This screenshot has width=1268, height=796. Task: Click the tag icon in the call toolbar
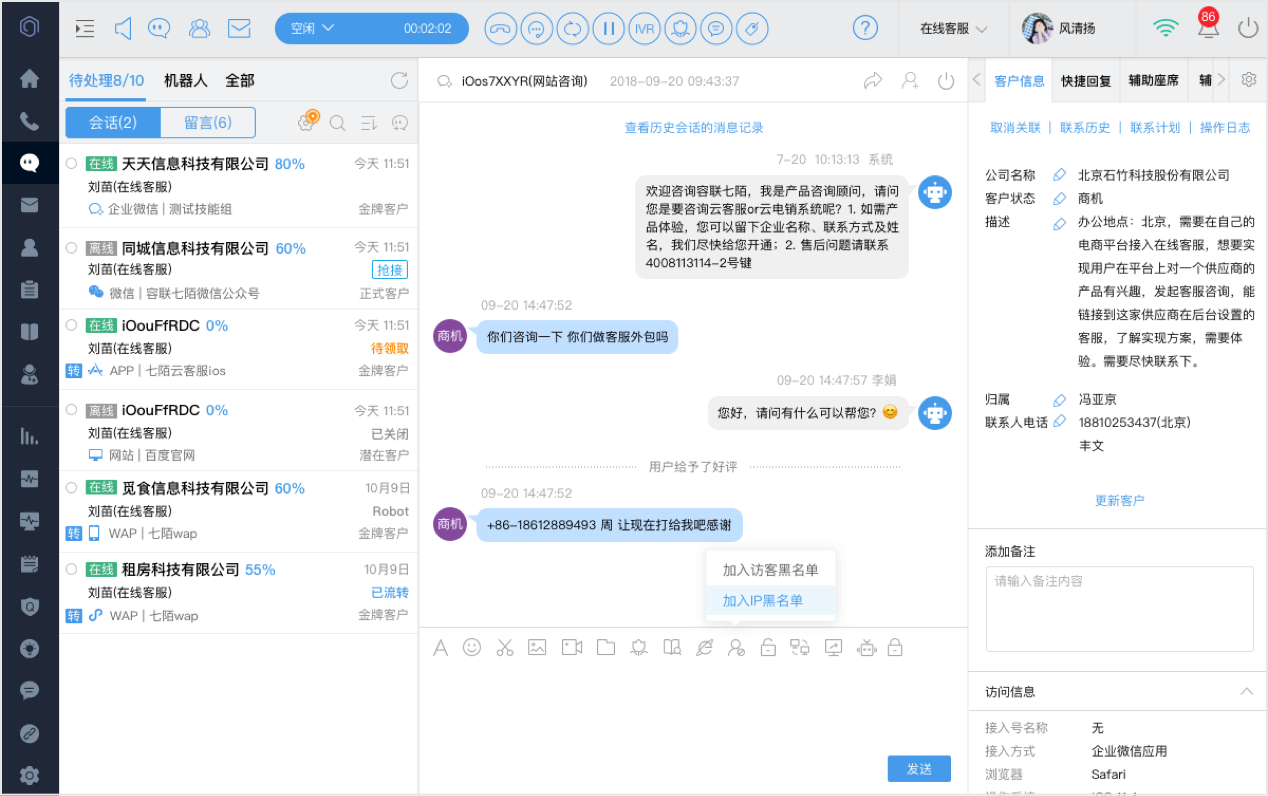[752, 28]
